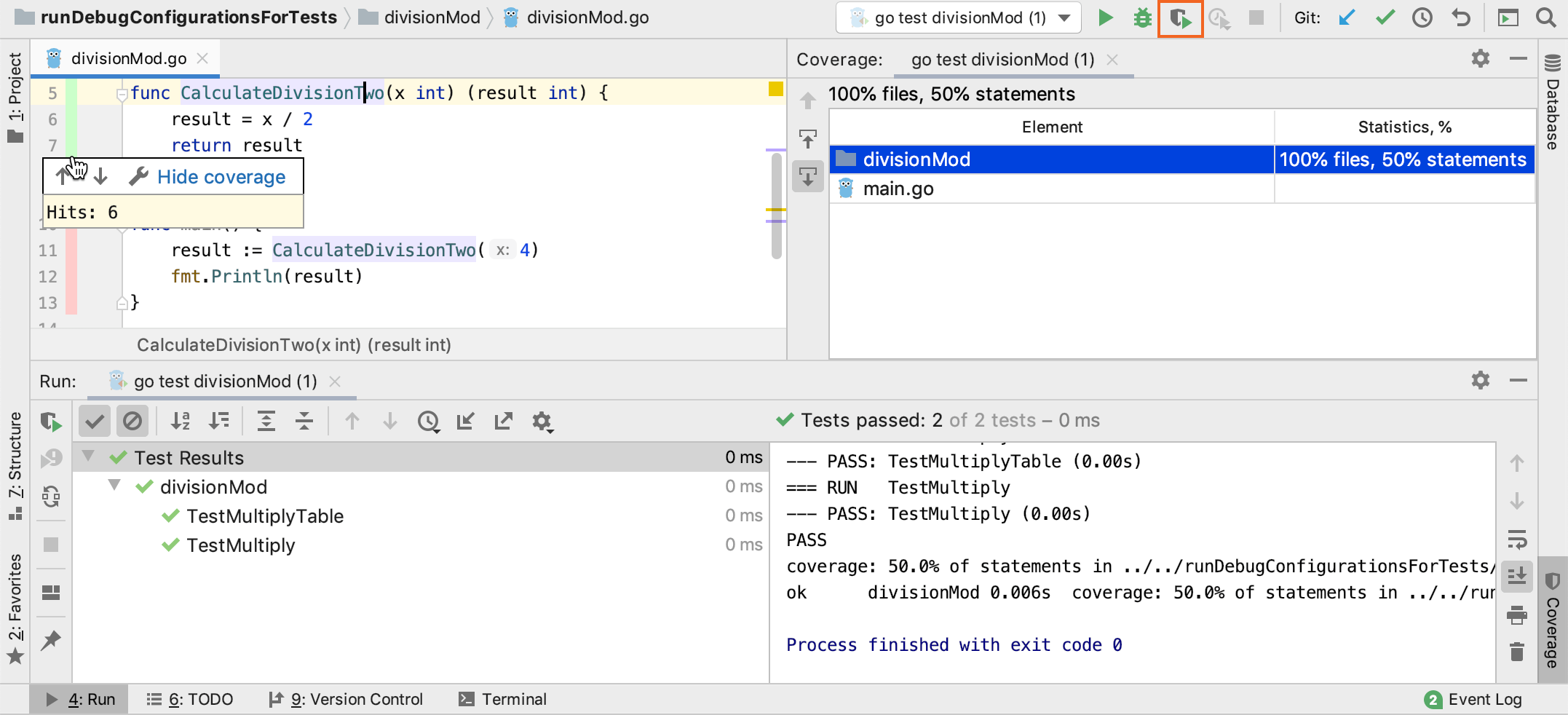Image resolution: width=1568 pixels, height=715 pixels.
Task: Toggle scroll to end of console
Action: pyautogui.click(x=1517, y=577)
